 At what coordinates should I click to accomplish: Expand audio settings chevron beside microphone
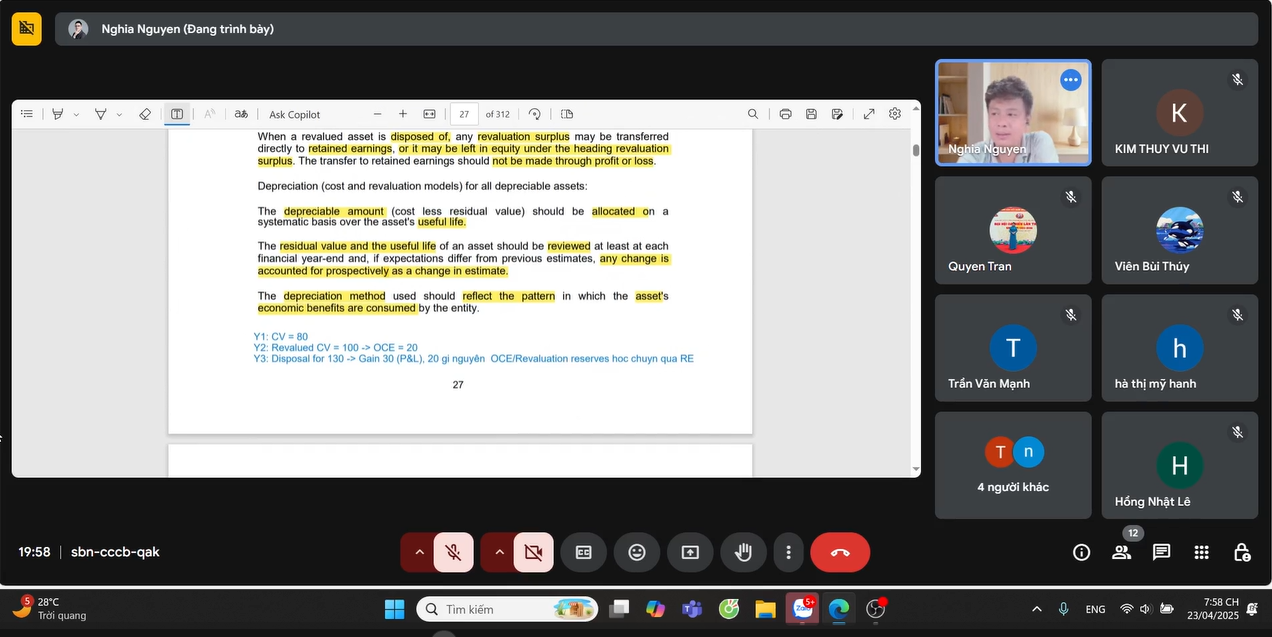418,552
